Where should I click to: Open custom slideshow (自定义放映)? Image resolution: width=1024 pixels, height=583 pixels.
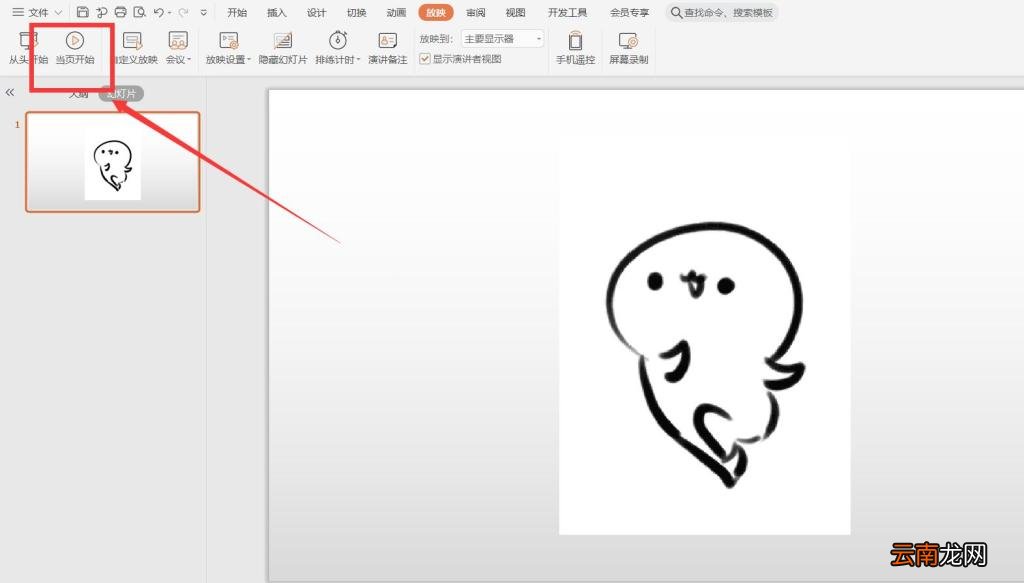pos(134,48)
